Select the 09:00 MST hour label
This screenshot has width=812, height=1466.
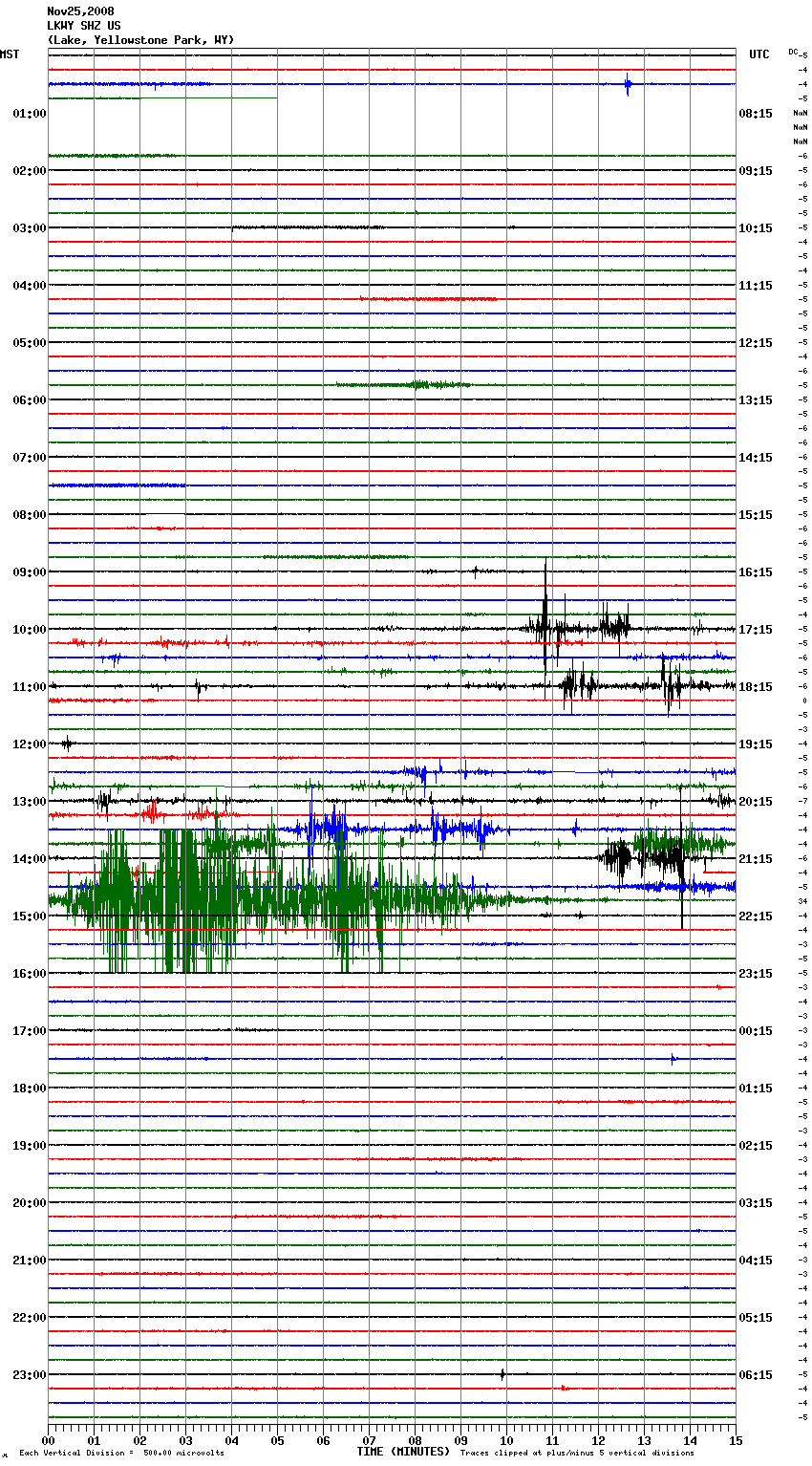(x=30, y=572)
